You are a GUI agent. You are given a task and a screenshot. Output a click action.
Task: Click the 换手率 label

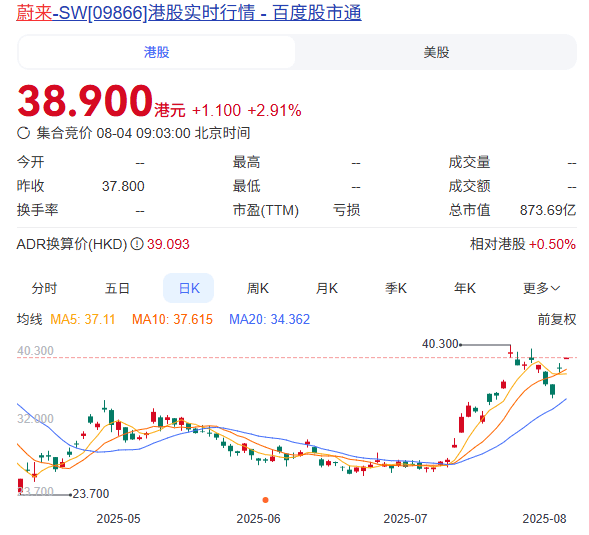pos(38,210)
